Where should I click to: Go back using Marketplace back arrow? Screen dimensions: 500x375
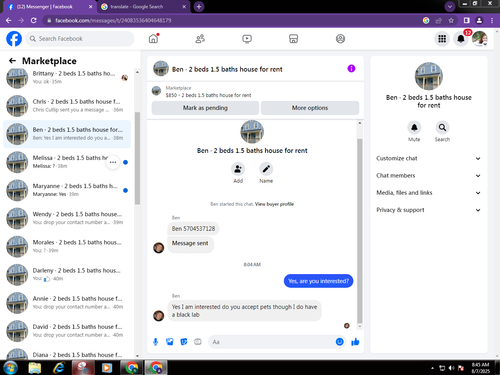click(x=12, y=61)
